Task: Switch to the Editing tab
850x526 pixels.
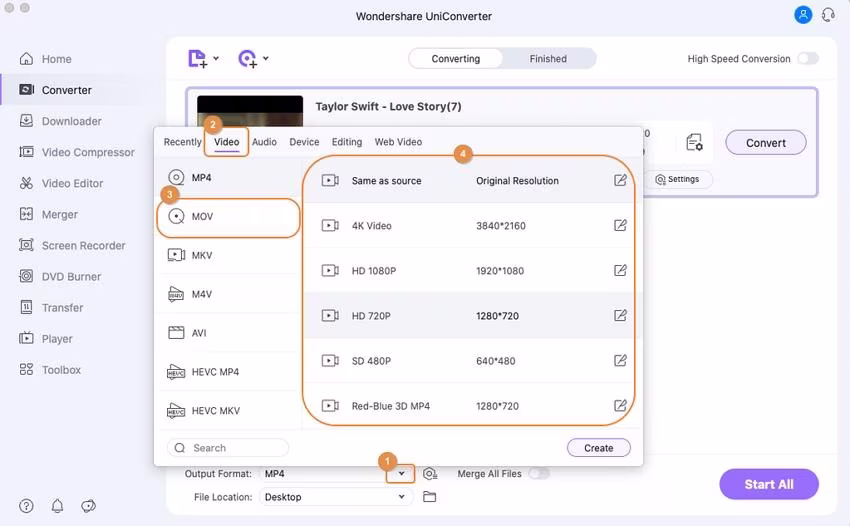Action: point(347,142)
